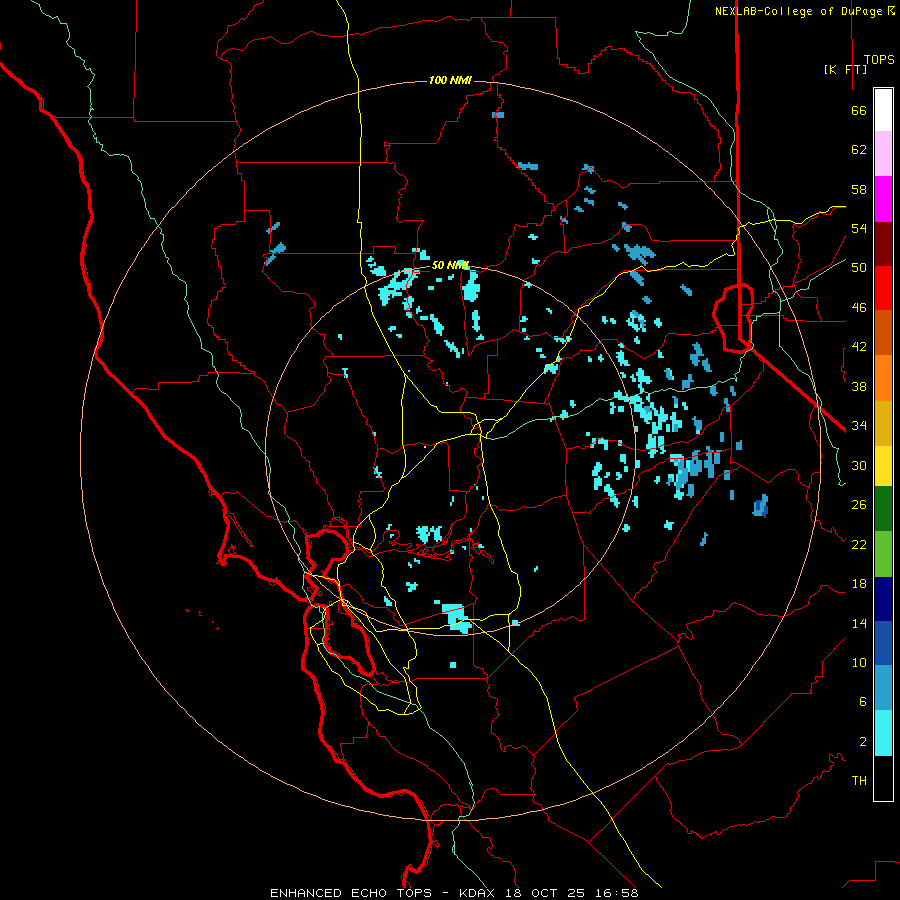Click the '50' legend value
900x900 pixels.
pos(859,268)
